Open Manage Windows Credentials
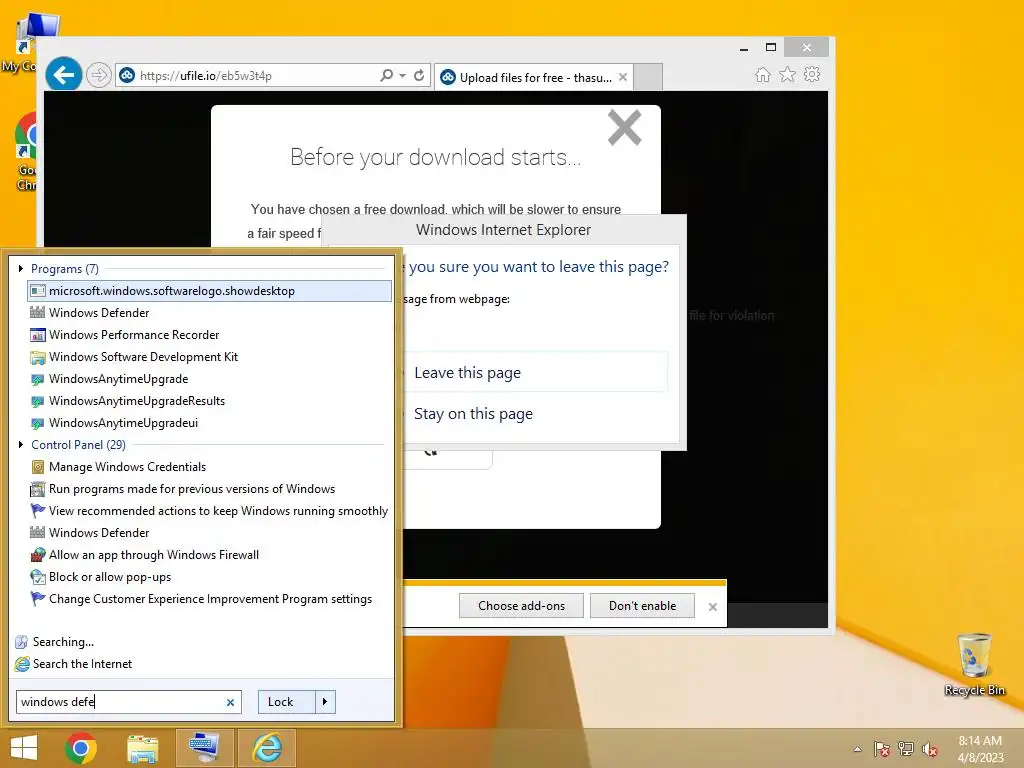This screenshot has height=768, width=1024. click(209, 467)
